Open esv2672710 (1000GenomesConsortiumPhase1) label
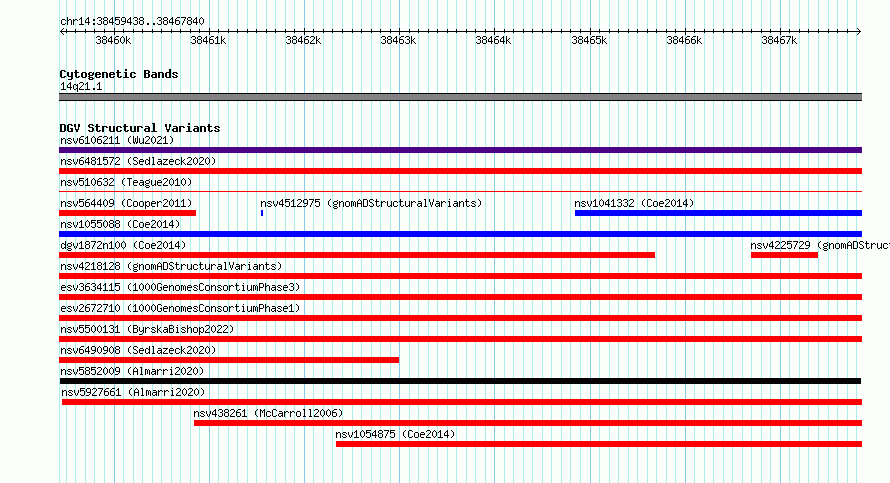890x483 pixels. (x=180, y=308)
